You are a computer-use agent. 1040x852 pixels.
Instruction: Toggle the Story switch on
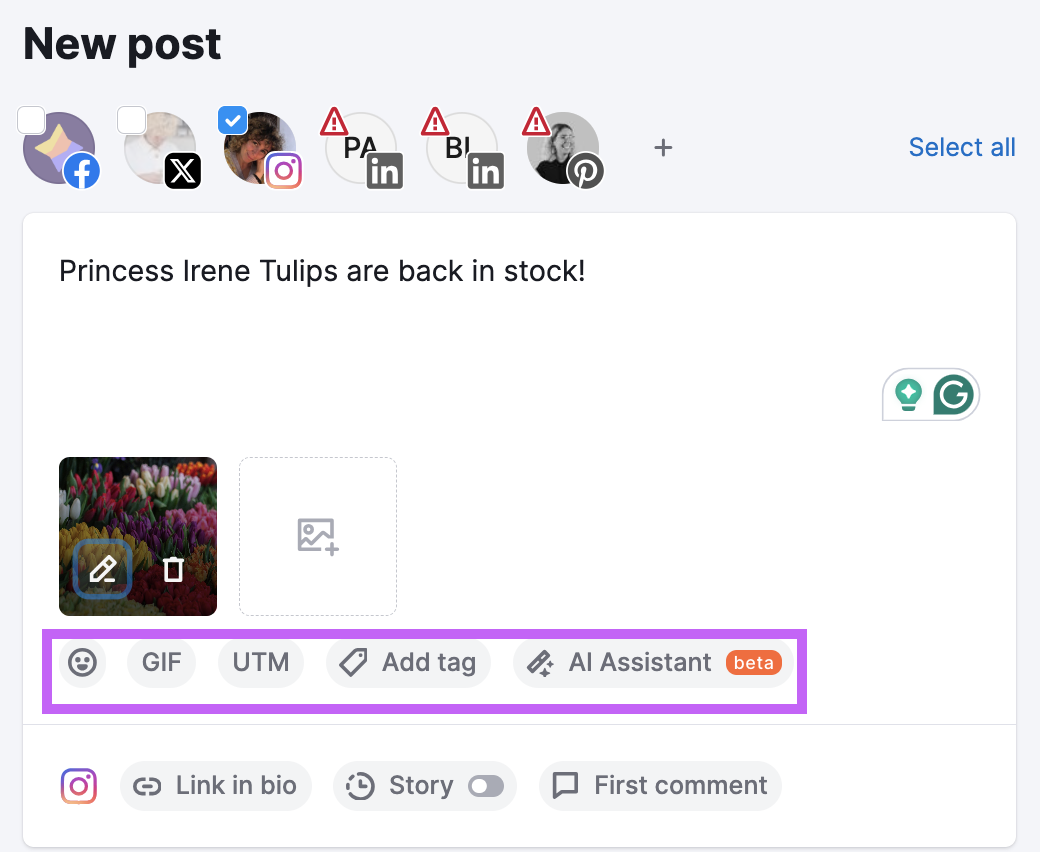tap(486, 786)
